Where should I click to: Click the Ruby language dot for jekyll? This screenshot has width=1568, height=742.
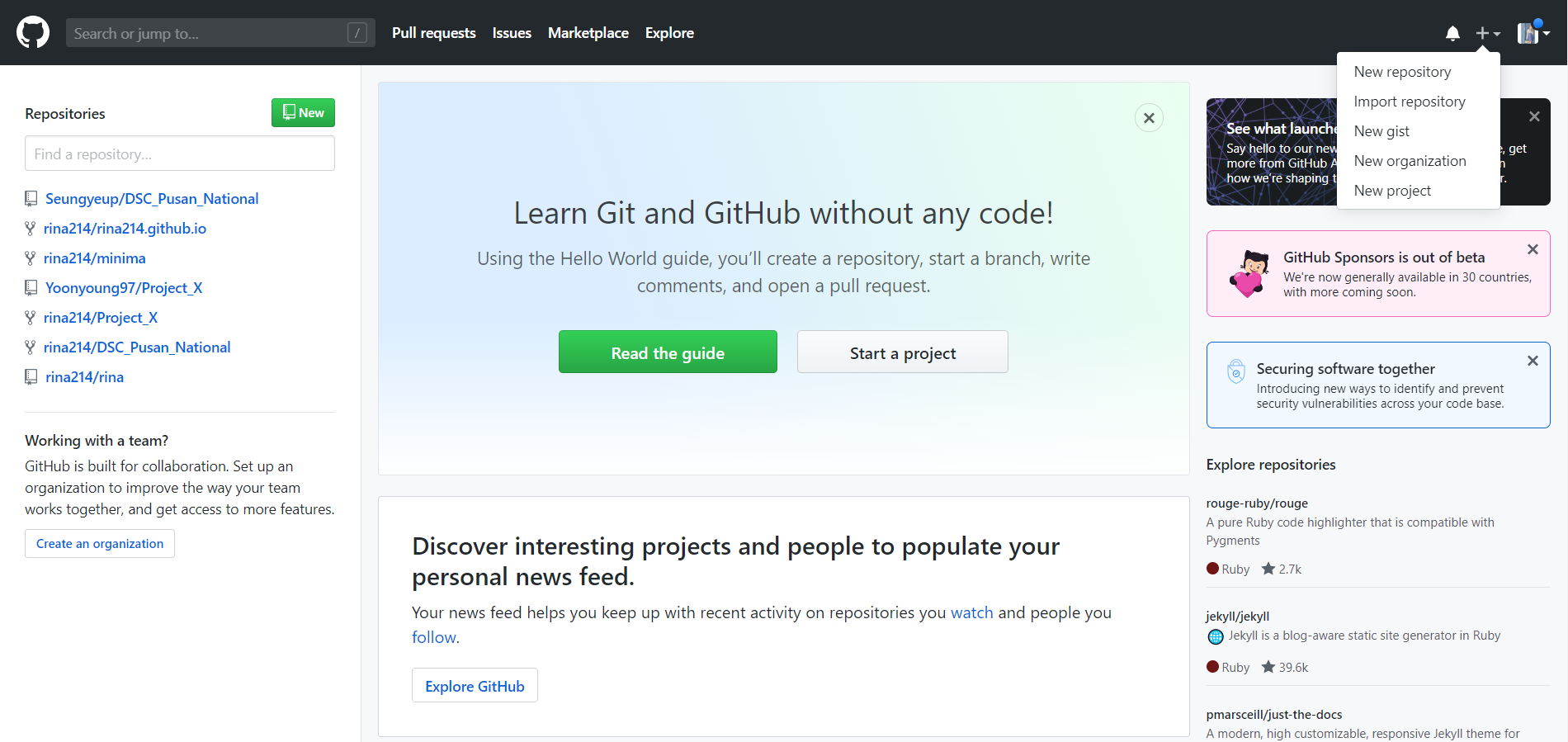tap(1212, 667)
